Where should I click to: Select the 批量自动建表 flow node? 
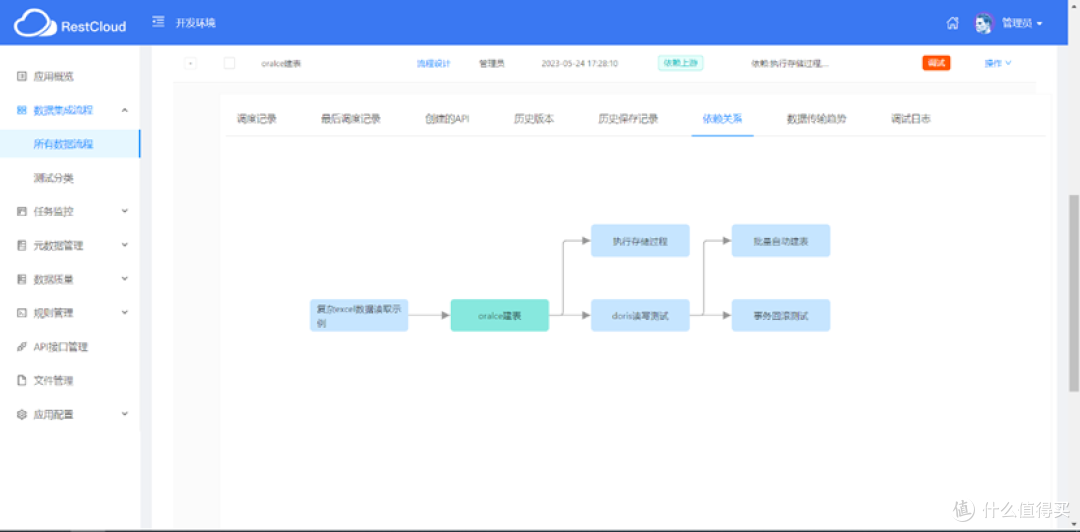coord(781,241)
